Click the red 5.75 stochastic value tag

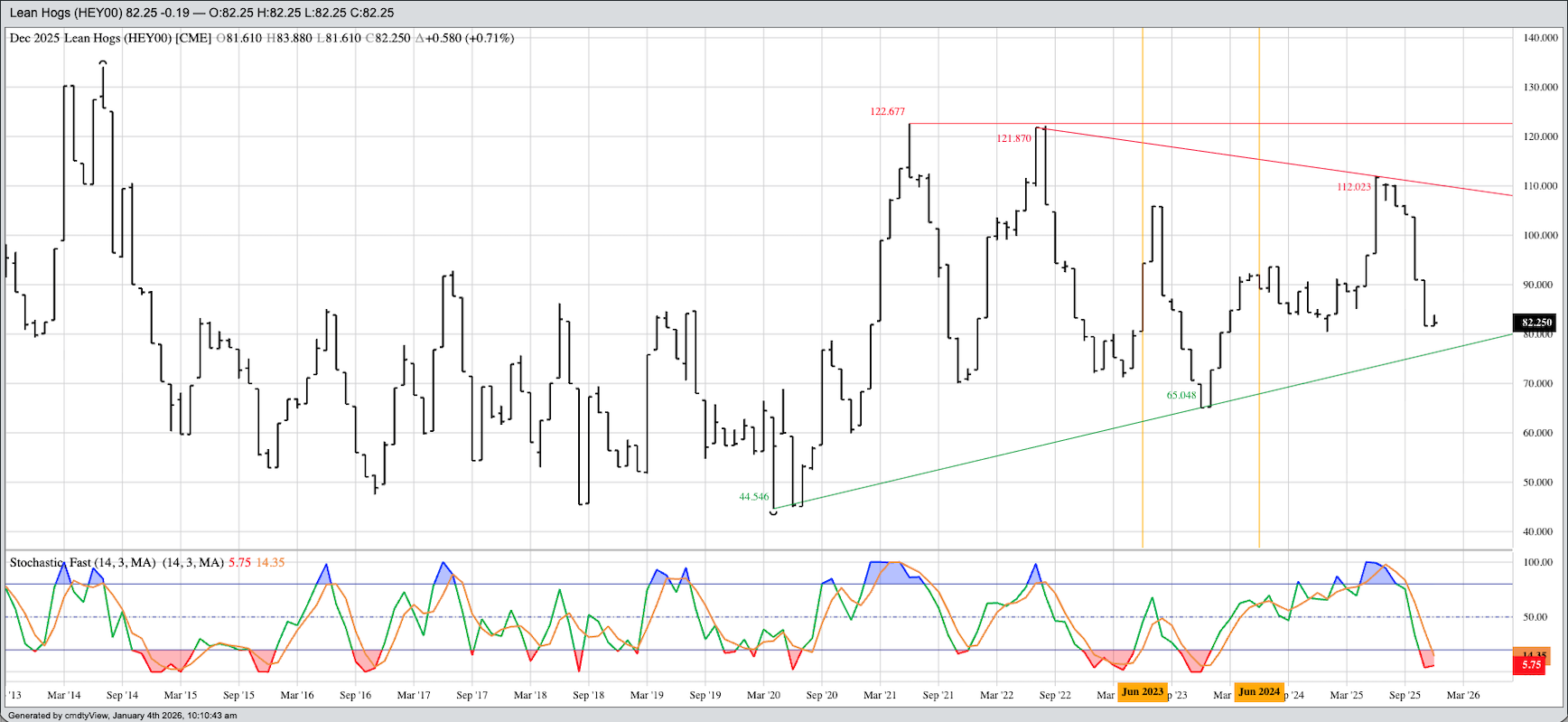pyautogui.click(x=1531, y=665)
